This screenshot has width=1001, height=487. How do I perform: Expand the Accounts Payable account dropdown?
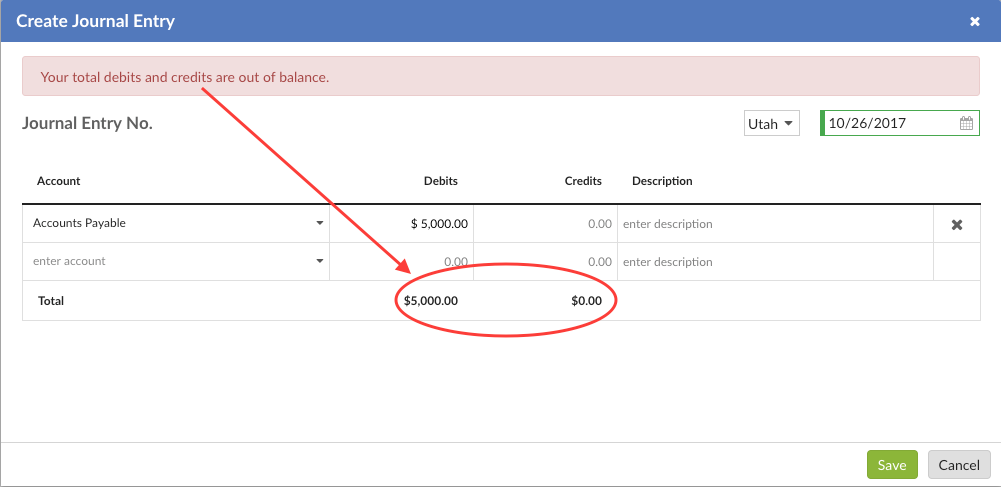319,224
